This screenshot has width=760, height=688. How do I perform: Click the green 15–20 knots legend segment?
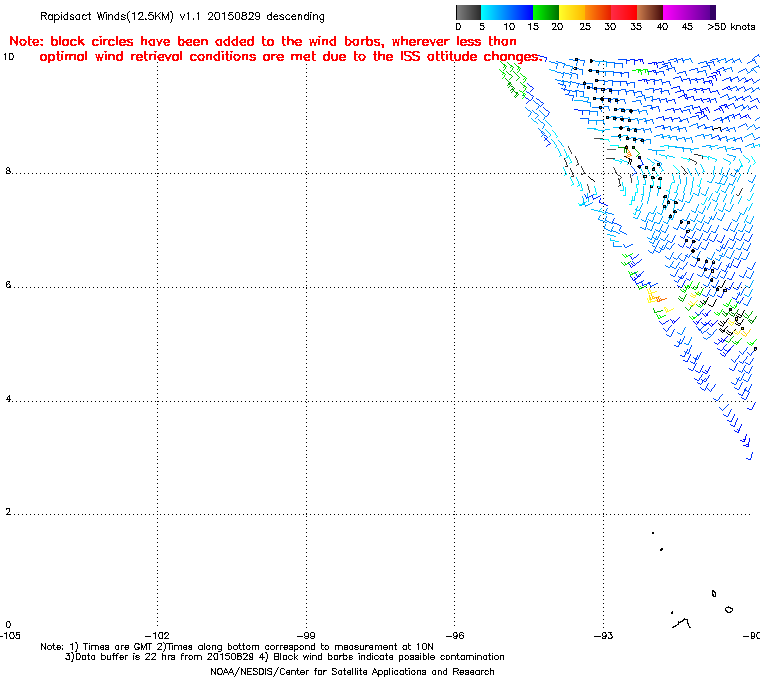546,12
